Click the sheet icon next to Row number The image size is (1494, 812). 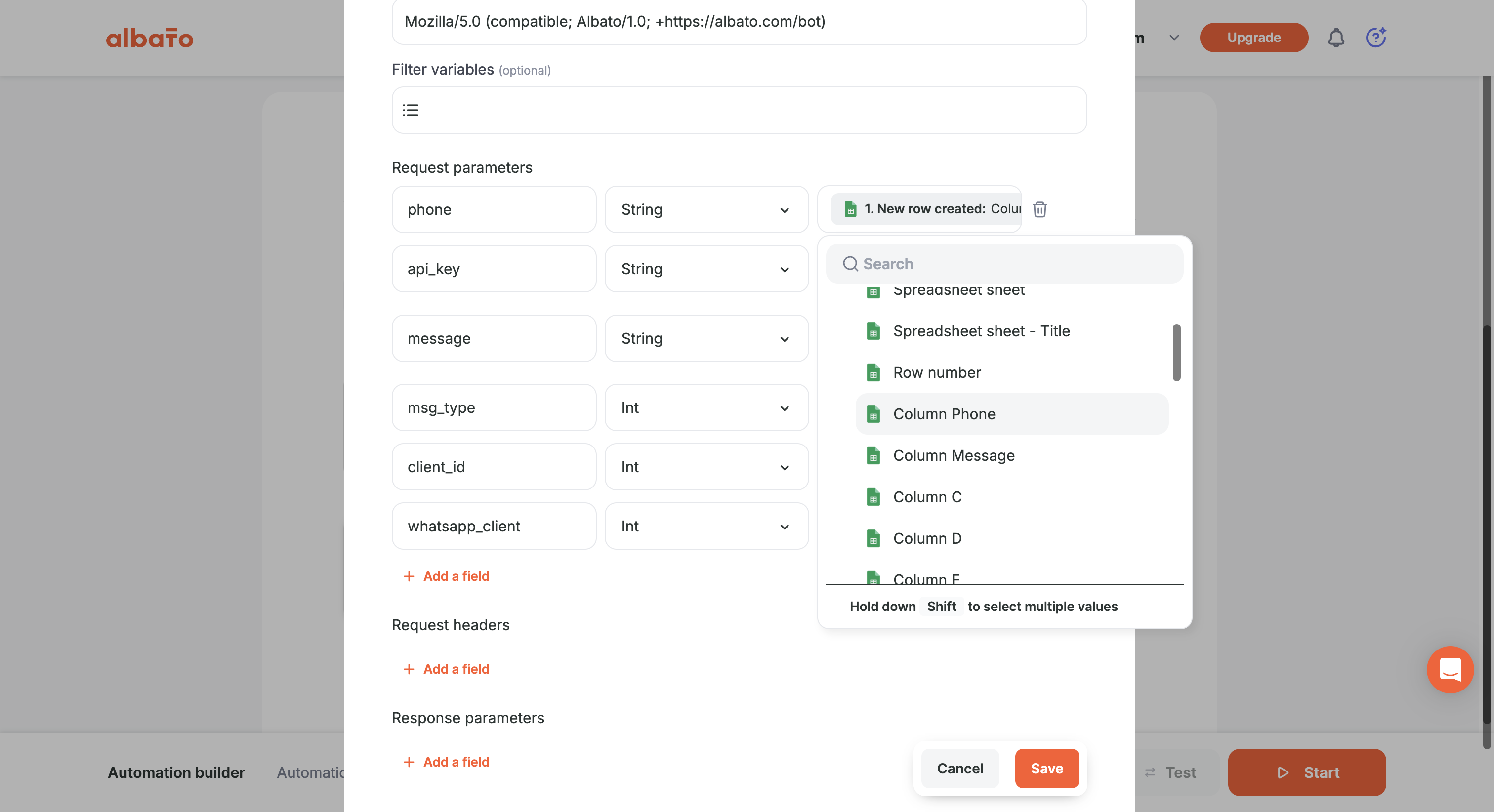[x=873, y=372]
